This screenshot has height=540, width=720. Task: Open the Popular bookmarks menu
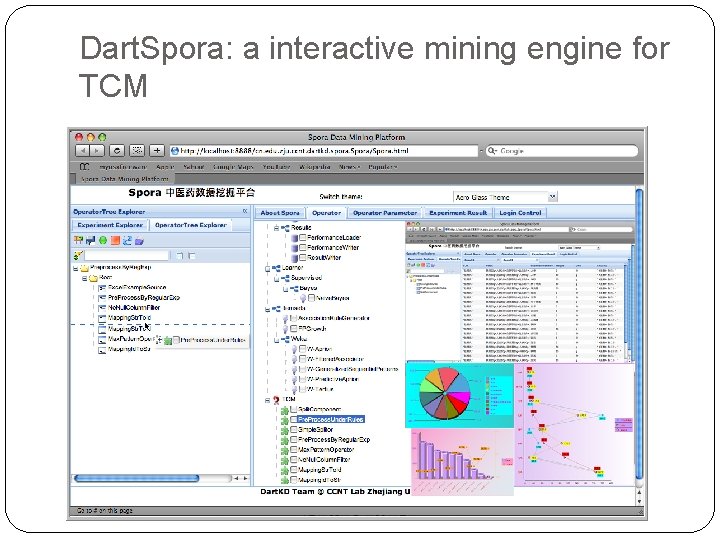point(382,167)
